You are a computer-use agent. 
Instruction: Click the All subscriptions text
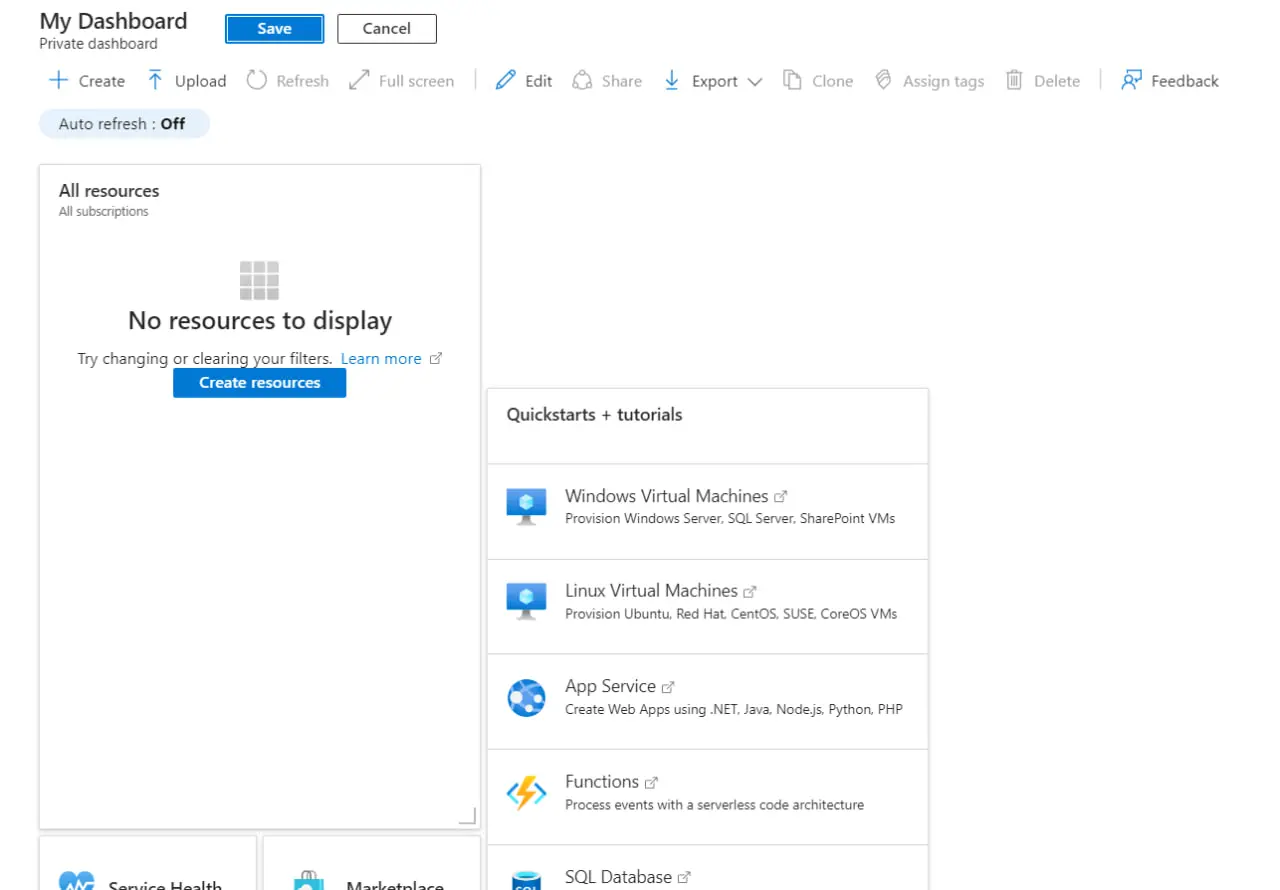coord(103,212)
